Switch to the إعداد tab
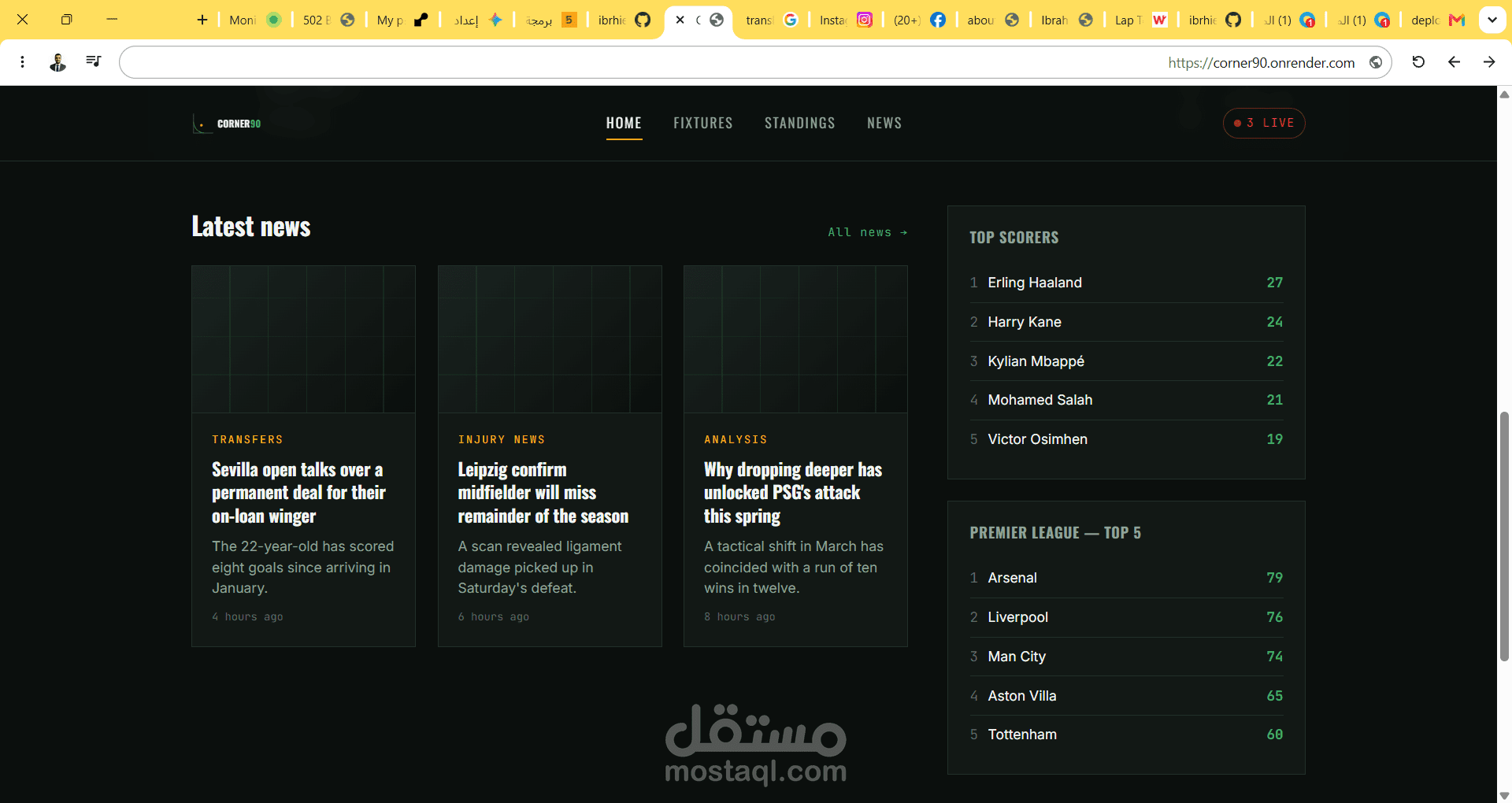The width and height of the screenshot is (1512, 803). tap(477, 20)
